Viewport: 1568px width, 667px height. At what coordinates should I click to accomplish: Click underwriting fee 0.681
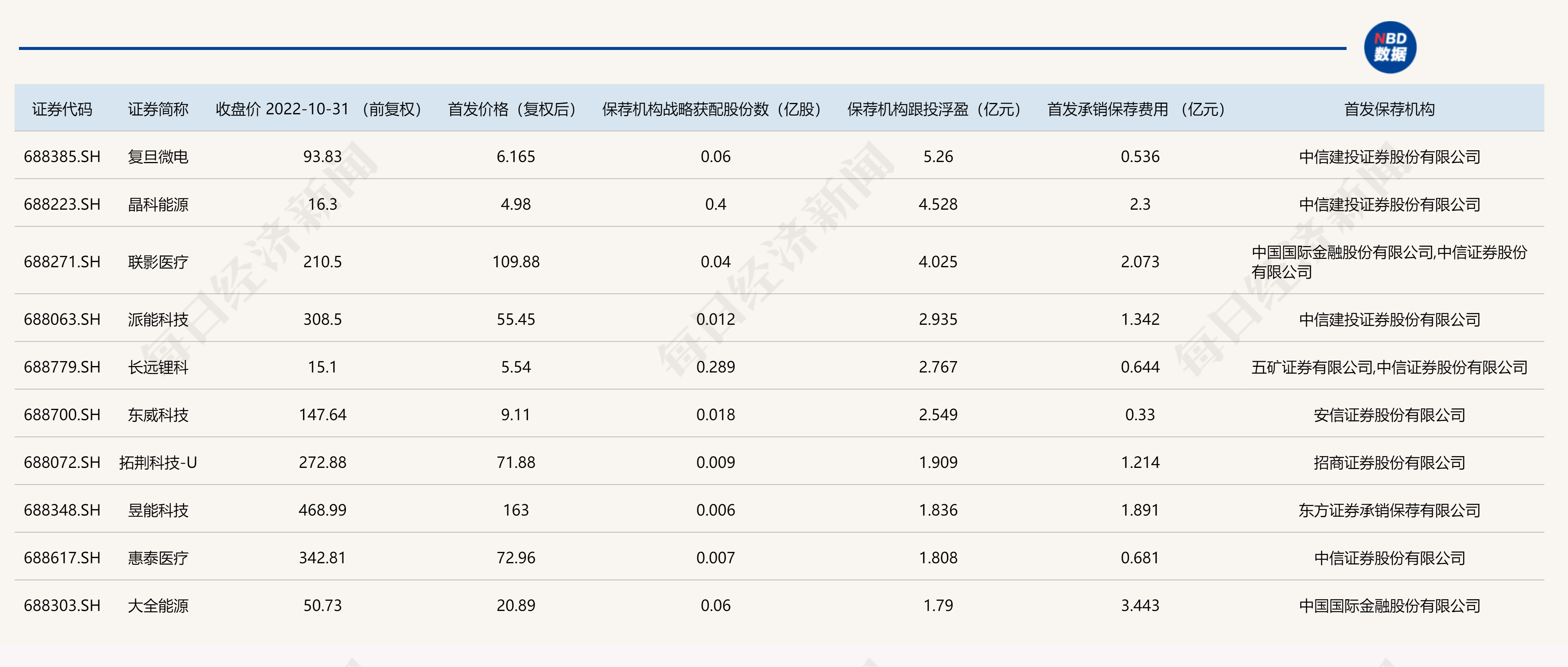(1140, 558)
